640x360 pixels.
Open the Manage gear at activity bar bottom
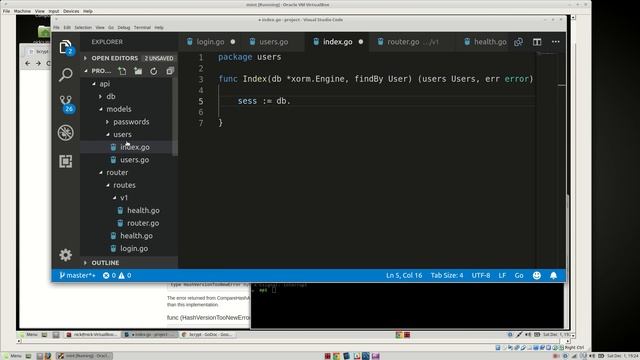[x=66, y=255]
